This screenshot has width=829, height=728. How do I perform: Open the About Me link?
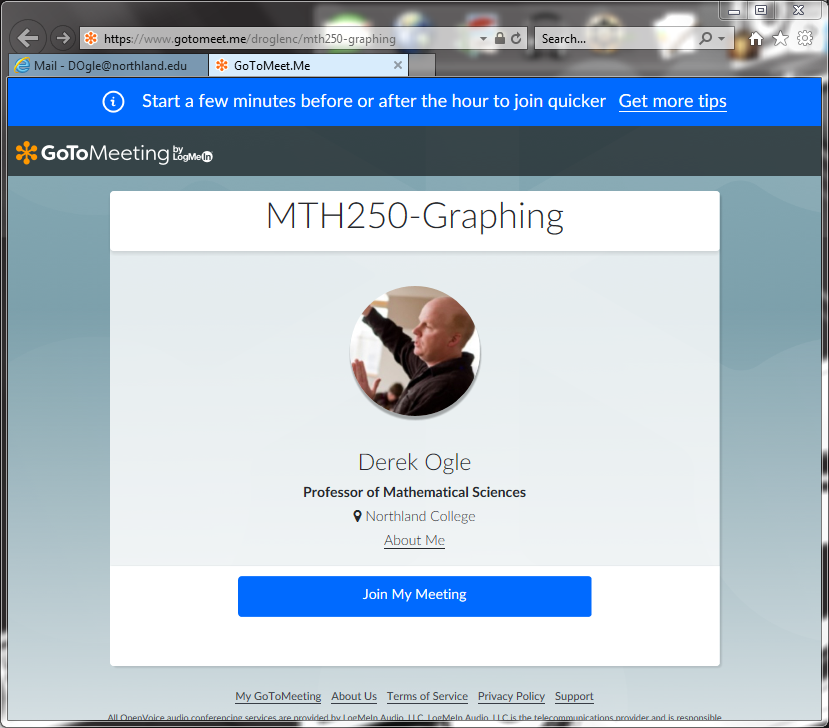pyautogui.click(x=414, y=540)
